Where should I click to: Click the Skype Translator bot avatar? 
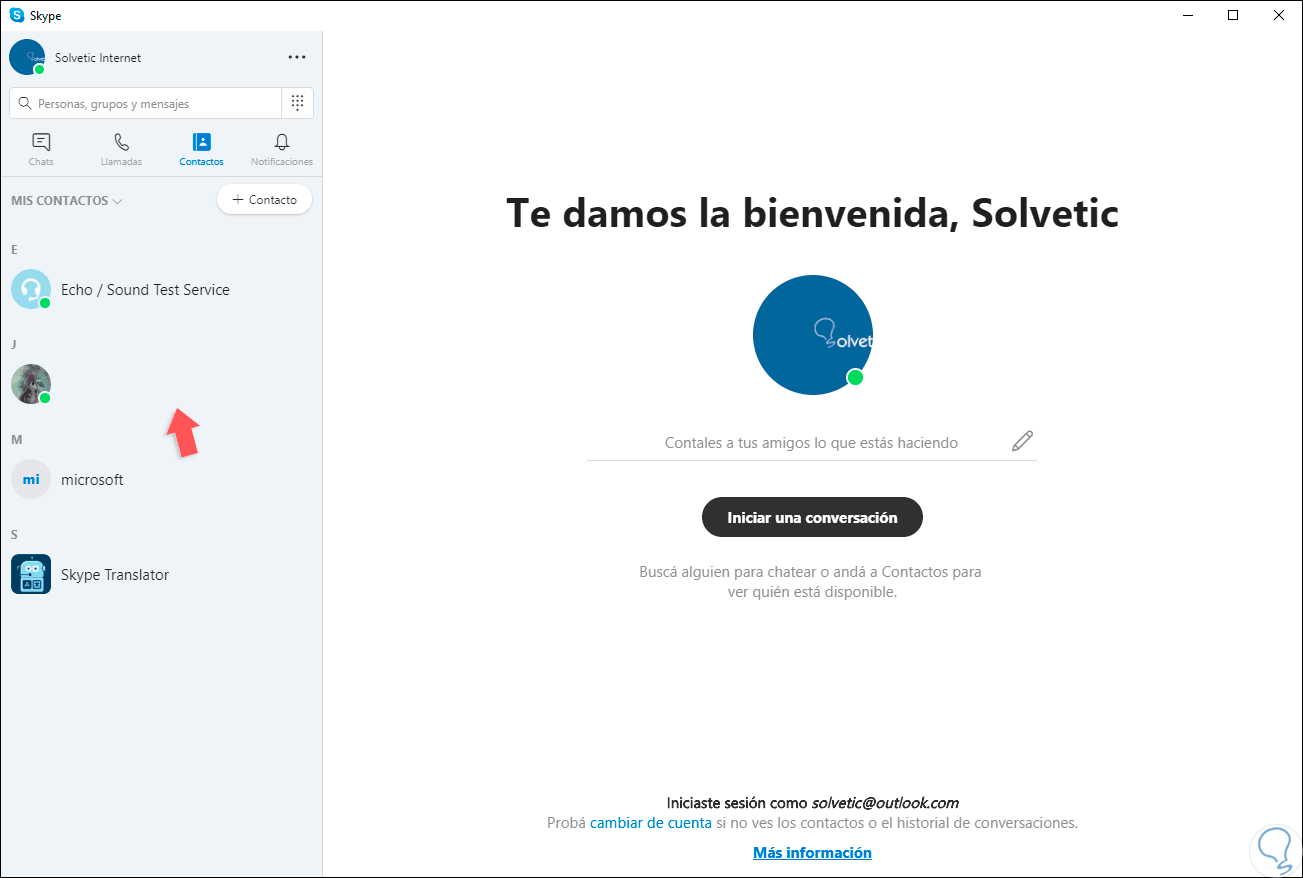click(x=31, y=574)
